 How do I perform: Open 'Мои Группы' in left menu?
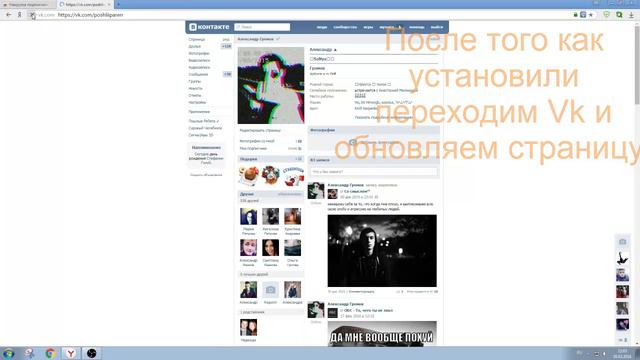click(x=195, y=81)
